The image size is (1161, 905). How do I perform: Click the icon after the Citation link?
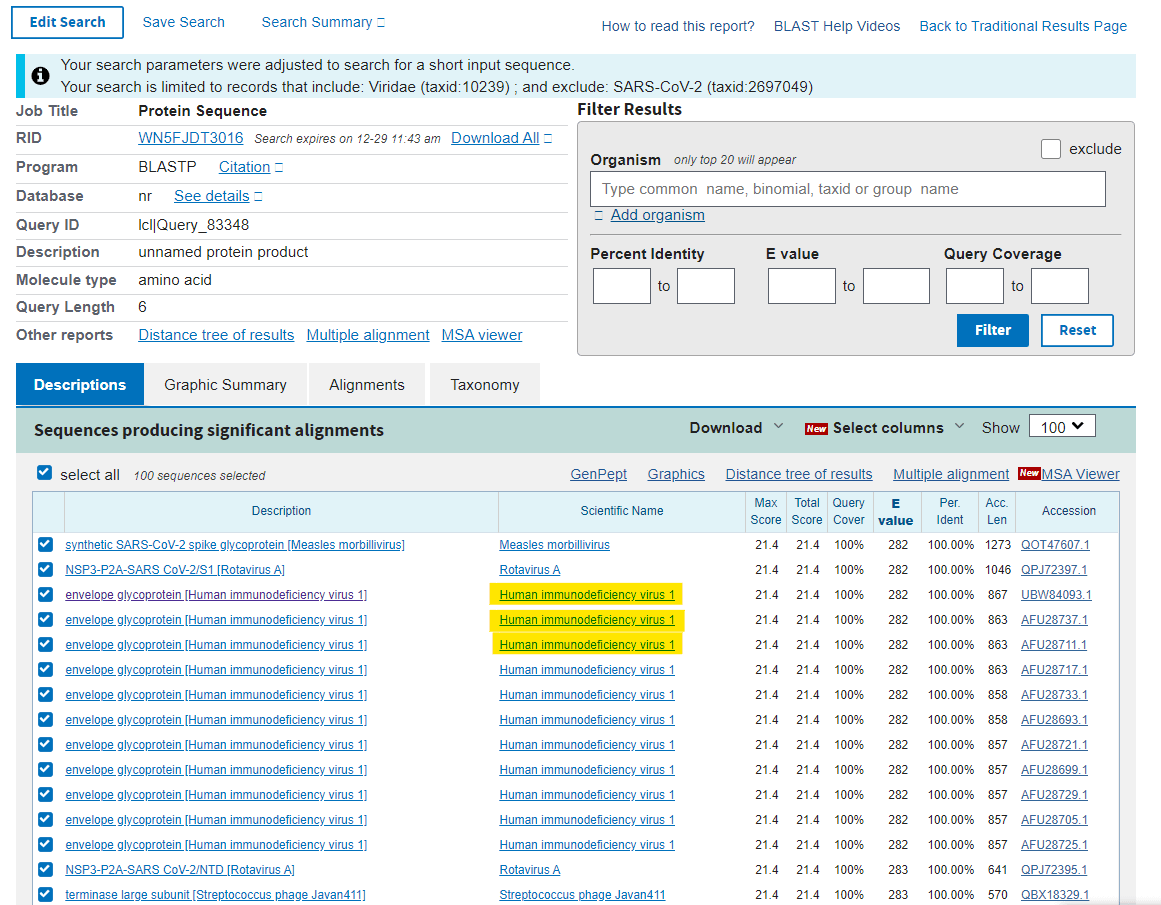pos(278,167)
